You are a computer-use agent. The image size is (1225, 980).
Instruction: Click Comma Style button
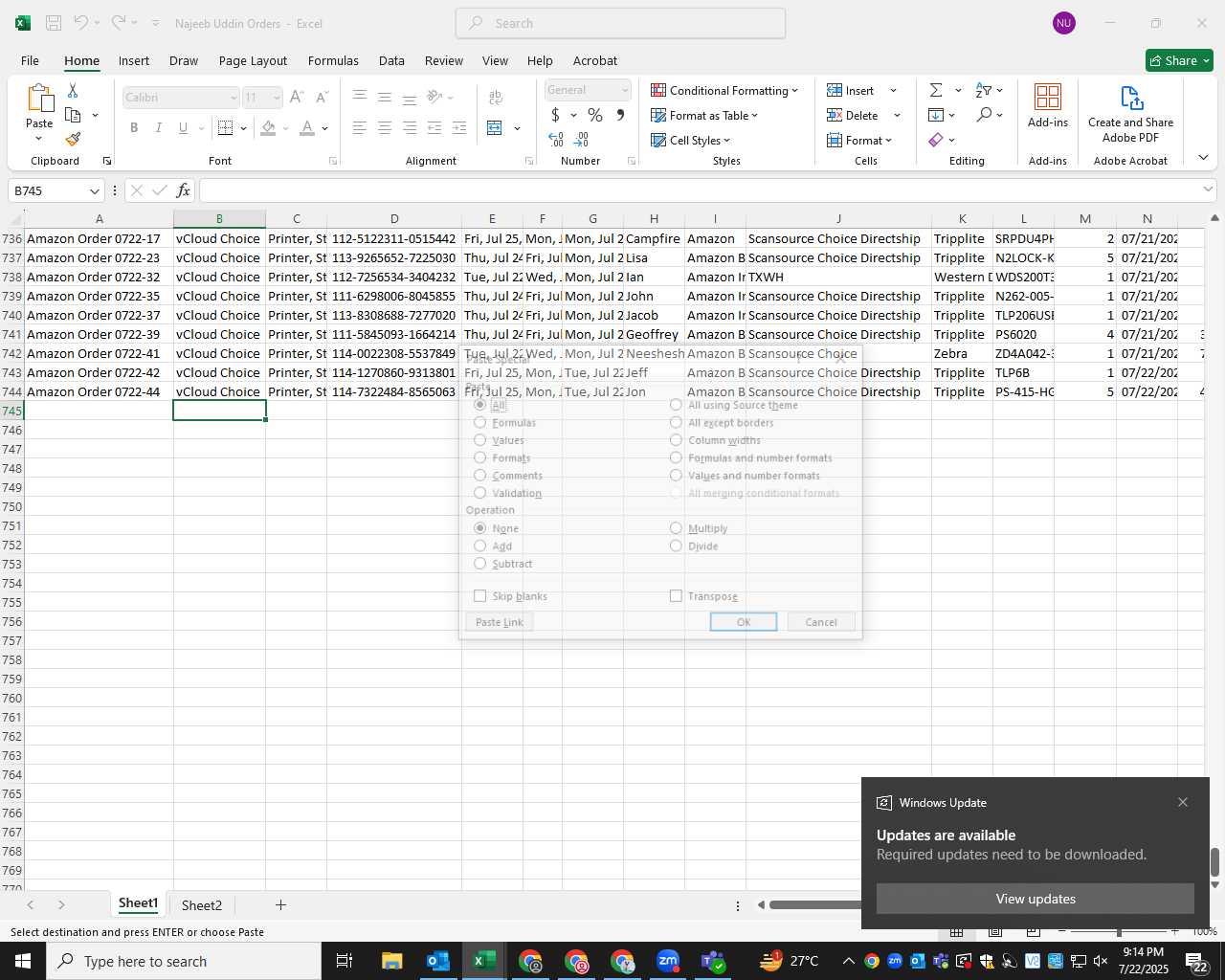coord(620,115)
